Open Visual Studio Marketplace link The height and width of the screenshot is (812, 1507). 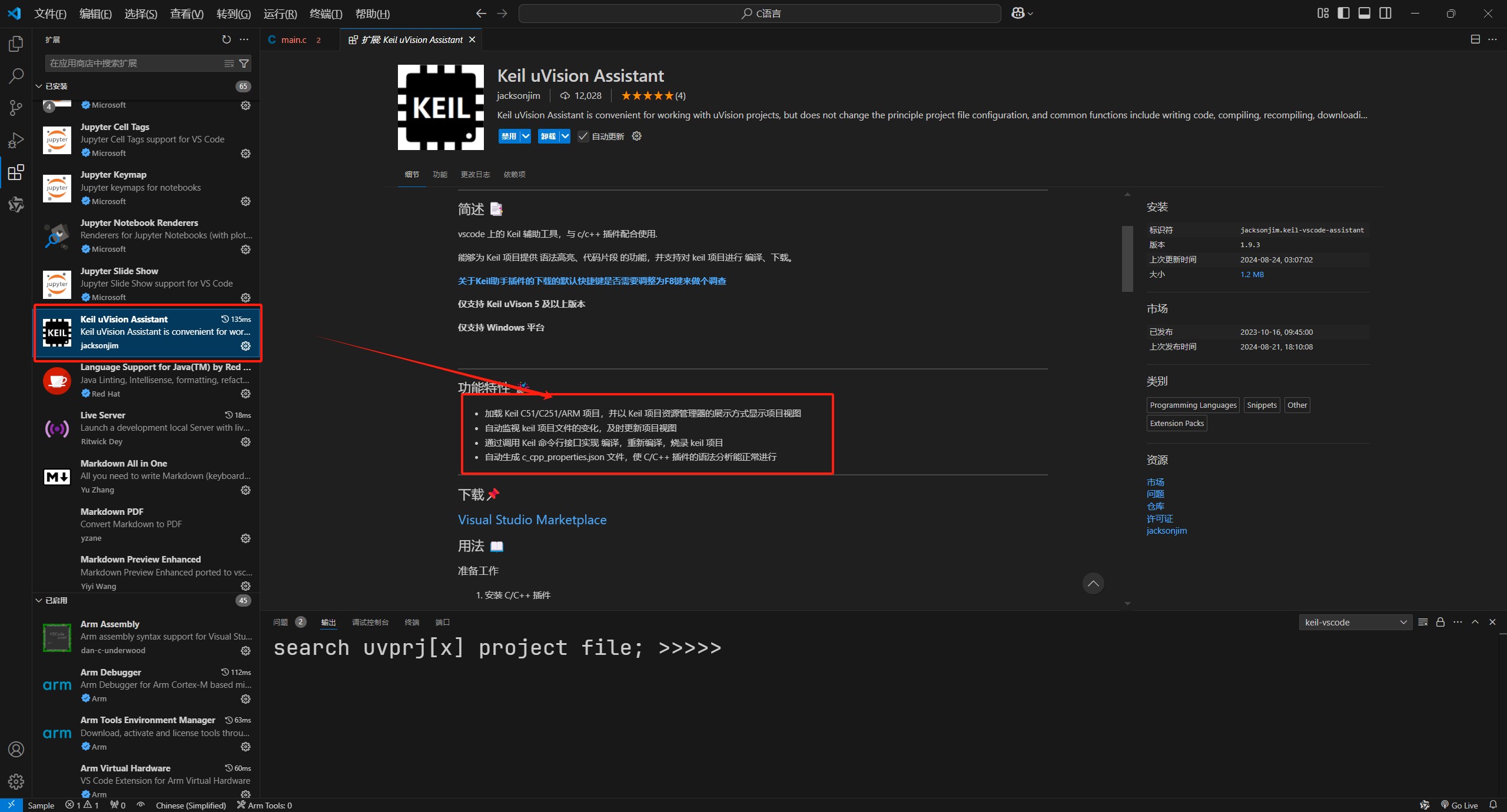pyautogui.click(x=532, y=520)
